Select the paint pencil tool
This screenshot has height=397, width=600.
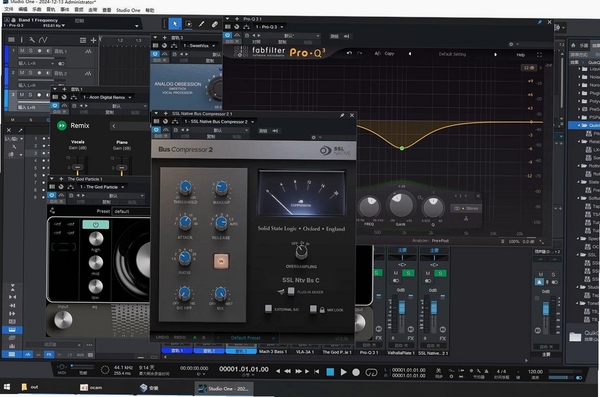coord(201,24)
